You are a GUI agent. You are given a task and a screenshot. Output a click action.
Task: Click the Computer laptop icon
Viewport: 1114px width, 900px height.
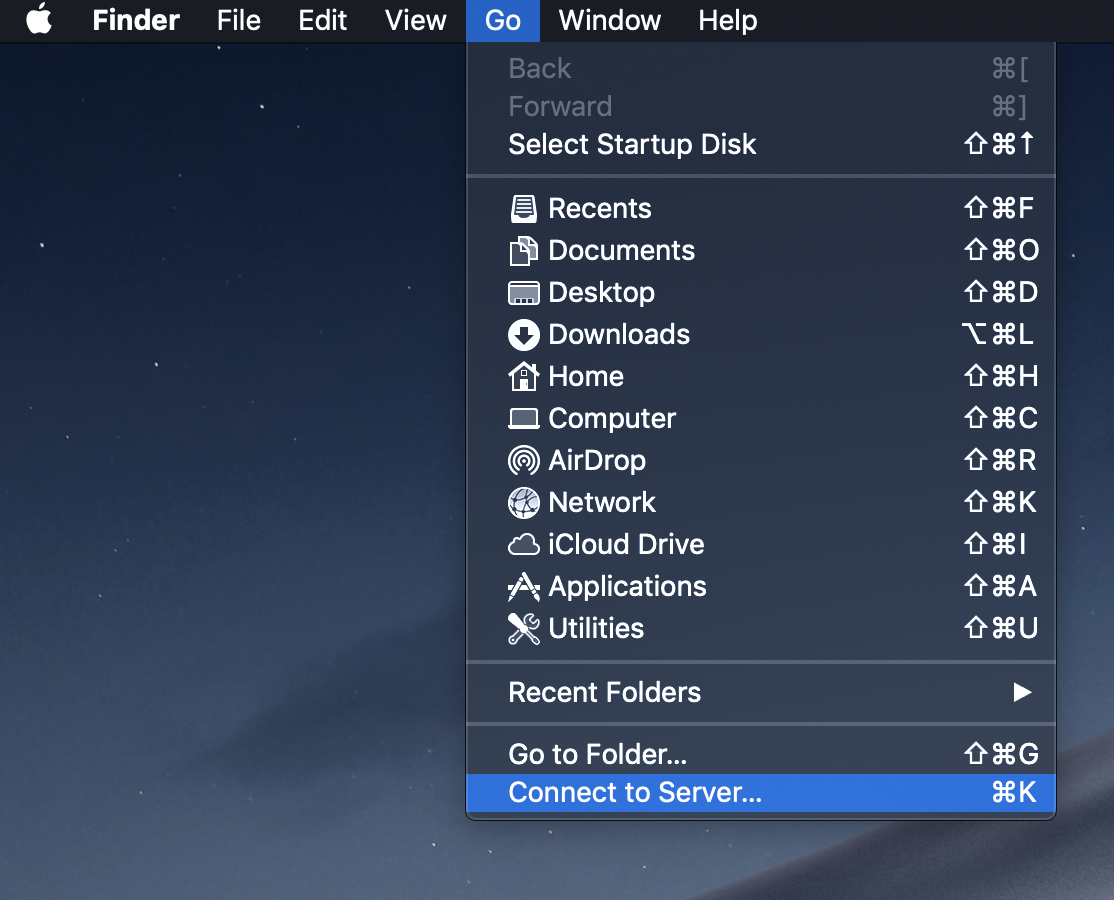coord(524,418)
